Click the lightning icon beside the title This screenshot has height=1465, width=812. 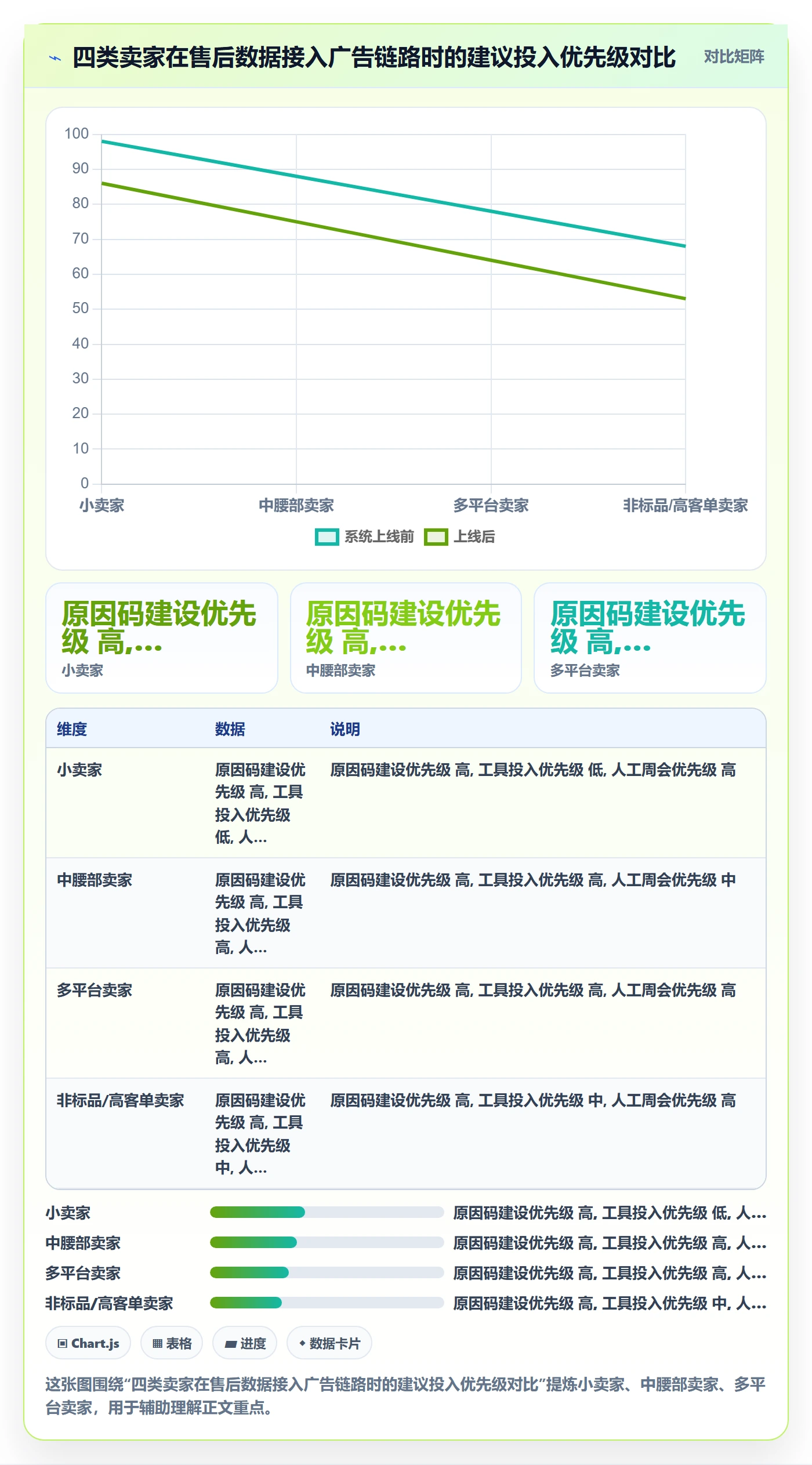click(x=55, y=58)
